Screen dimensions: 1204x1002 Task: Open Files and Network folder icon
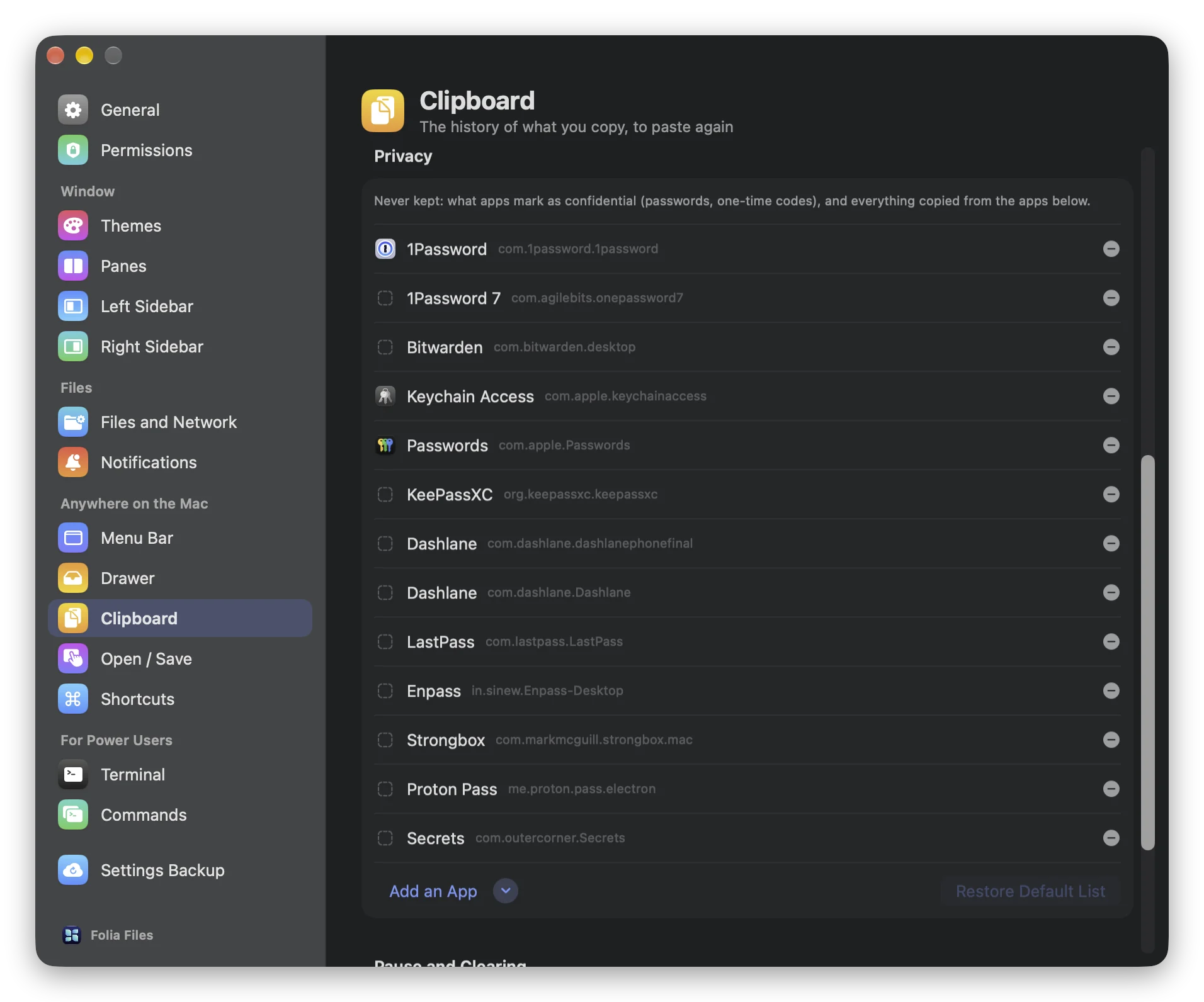pyautogui.click(x=73, y=422)
